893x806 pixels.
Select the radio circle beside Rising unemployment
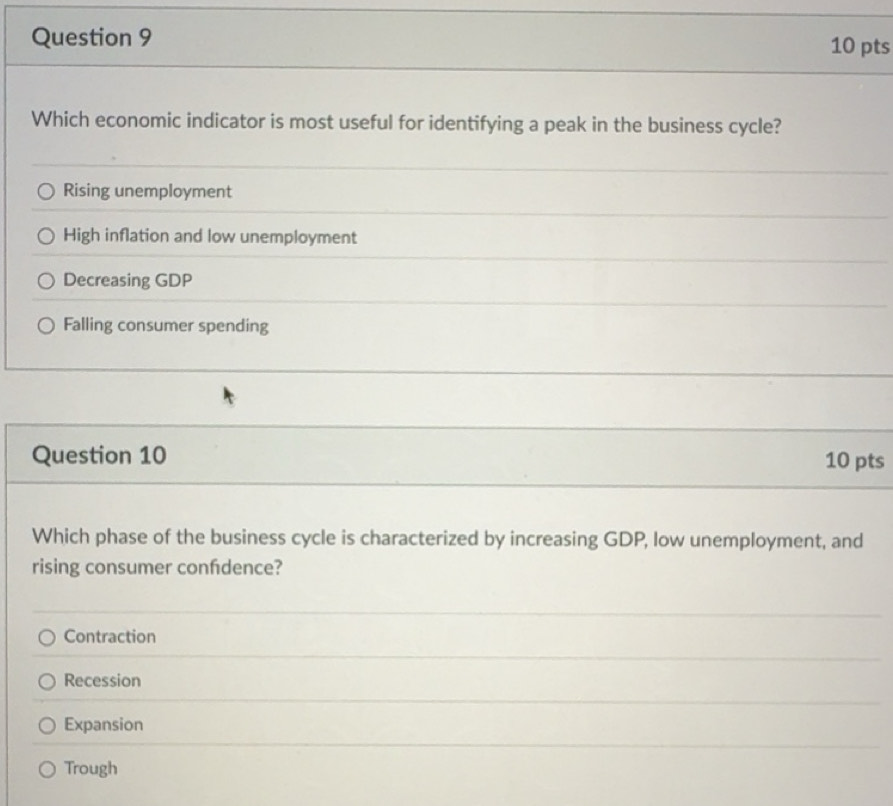(46, 191)
